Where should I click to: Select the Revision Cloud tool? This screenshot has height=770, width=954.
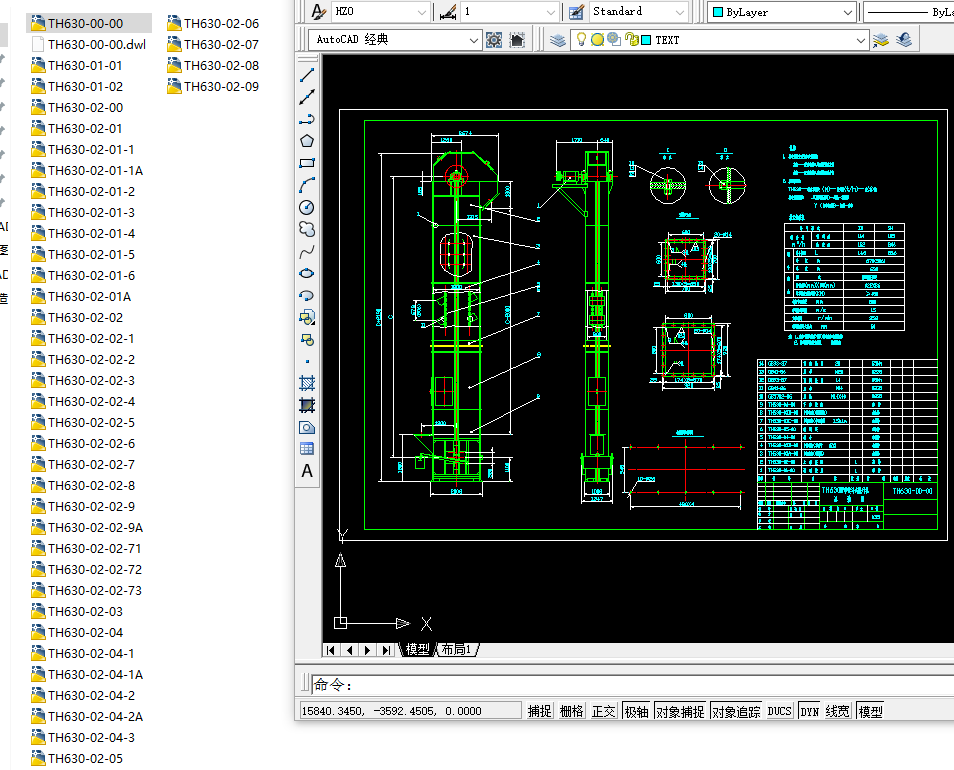[307, 229]
